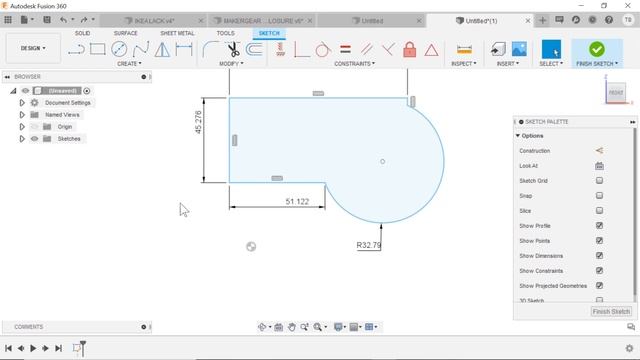Click the Insert Derive icon

[498, 49]
